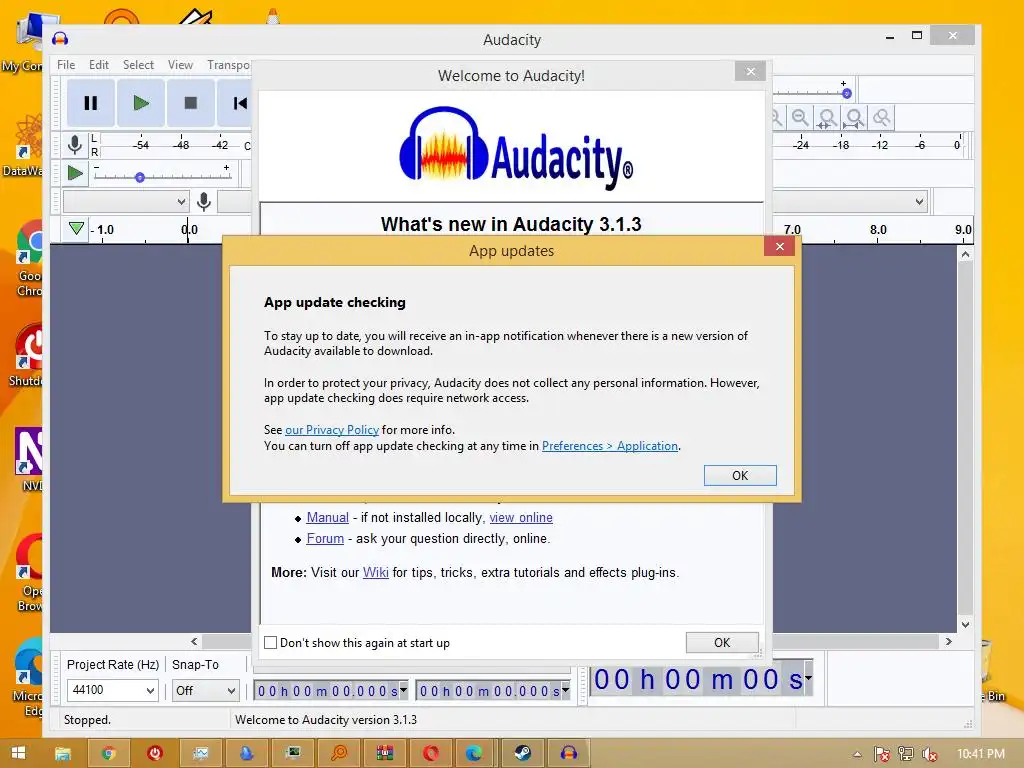Click the Play-at-speed green arrow
Image resolution: width=1024 pixels, height=768 pixels.
(75, 174)
